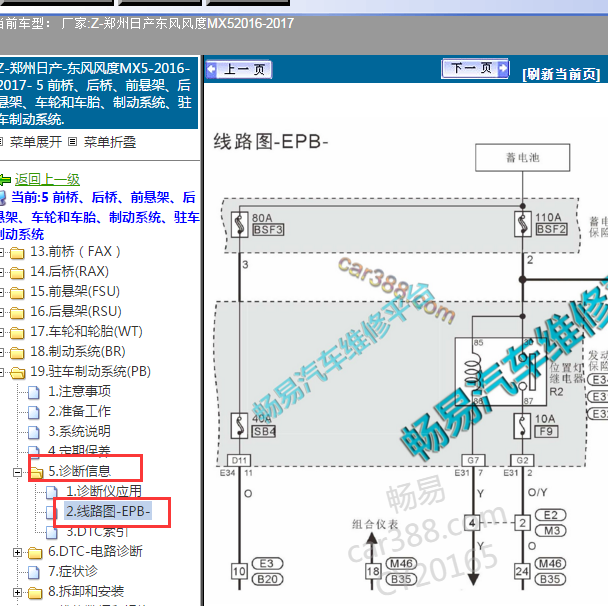This screenshot has width=608, height=606.
Task: Expand the 8.拆卸和安装 tree node
Action: 17,592
